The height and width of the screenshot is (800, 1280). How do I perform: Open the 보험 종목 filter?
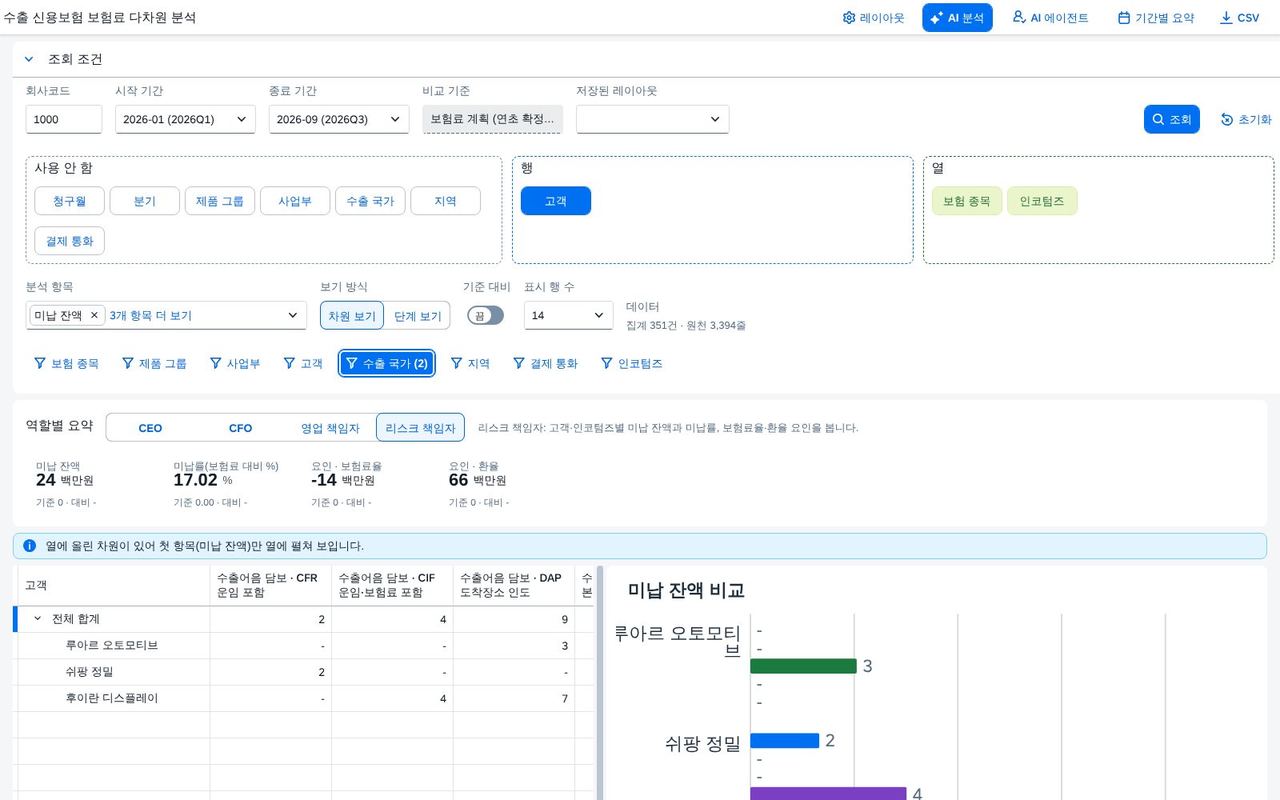(67, 363)
